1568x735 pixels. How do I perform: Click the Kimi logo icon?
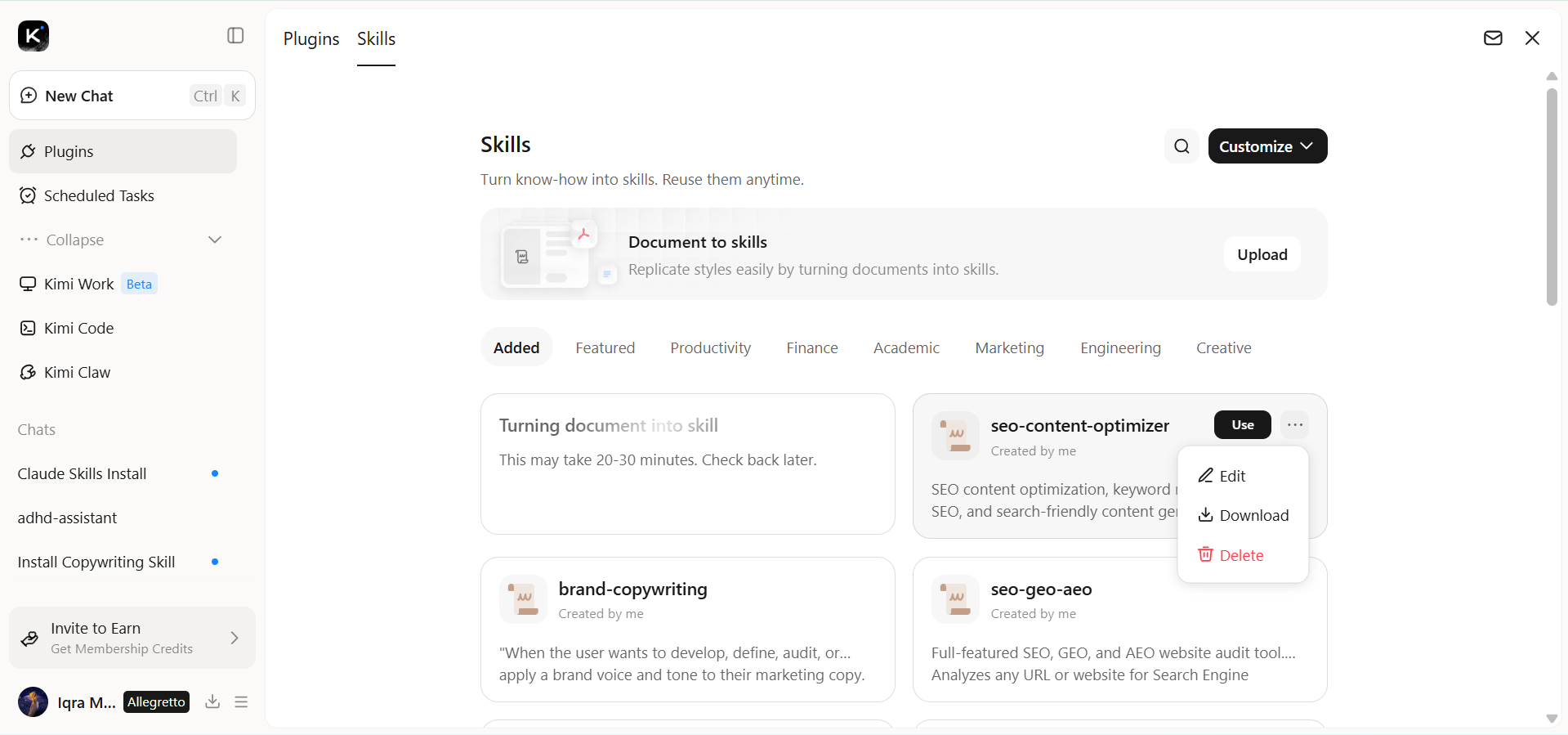pyautogui.click(x=34, y=36)
